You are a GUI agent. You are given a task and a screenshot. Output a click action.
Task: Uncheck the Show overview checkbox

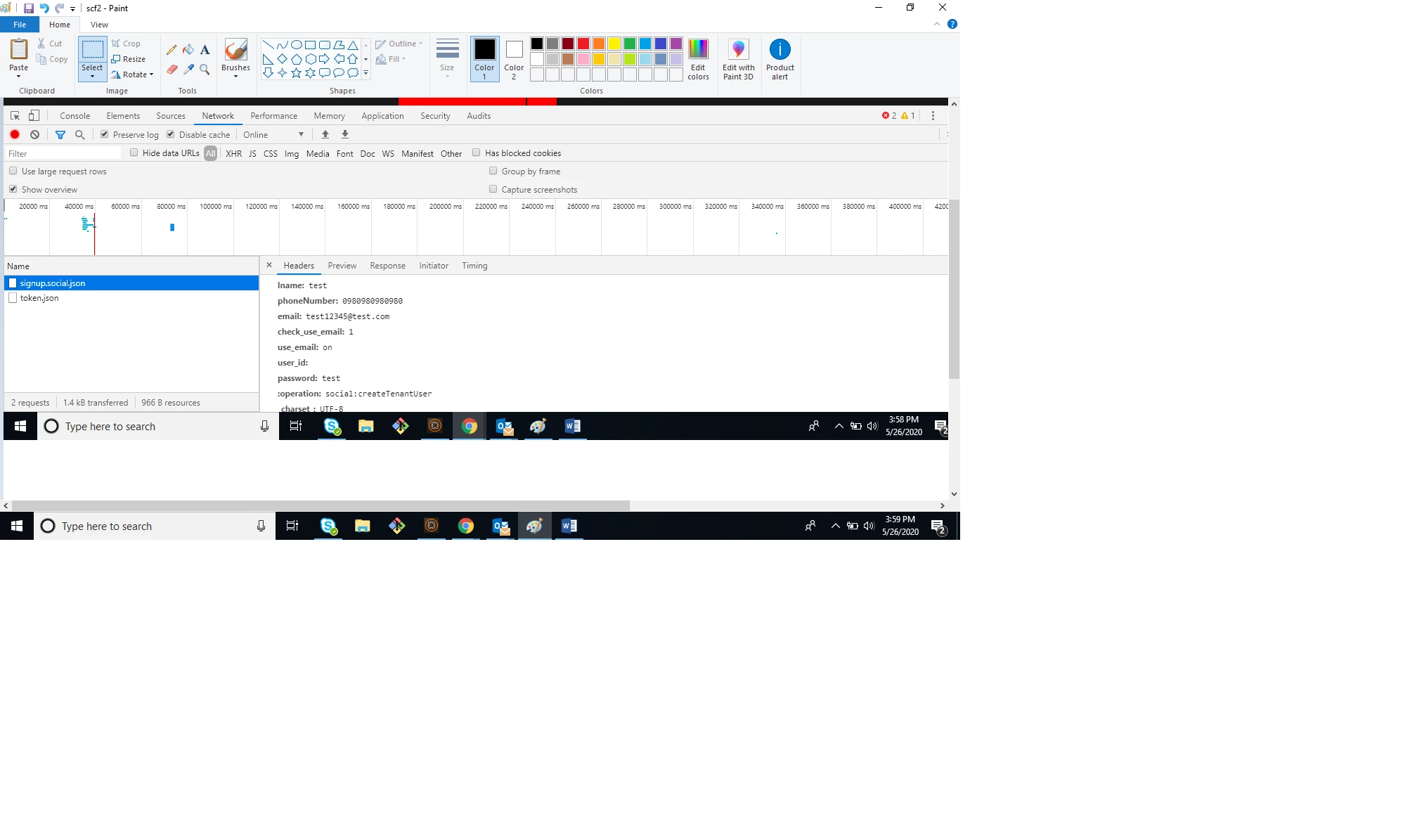point(13,189)
